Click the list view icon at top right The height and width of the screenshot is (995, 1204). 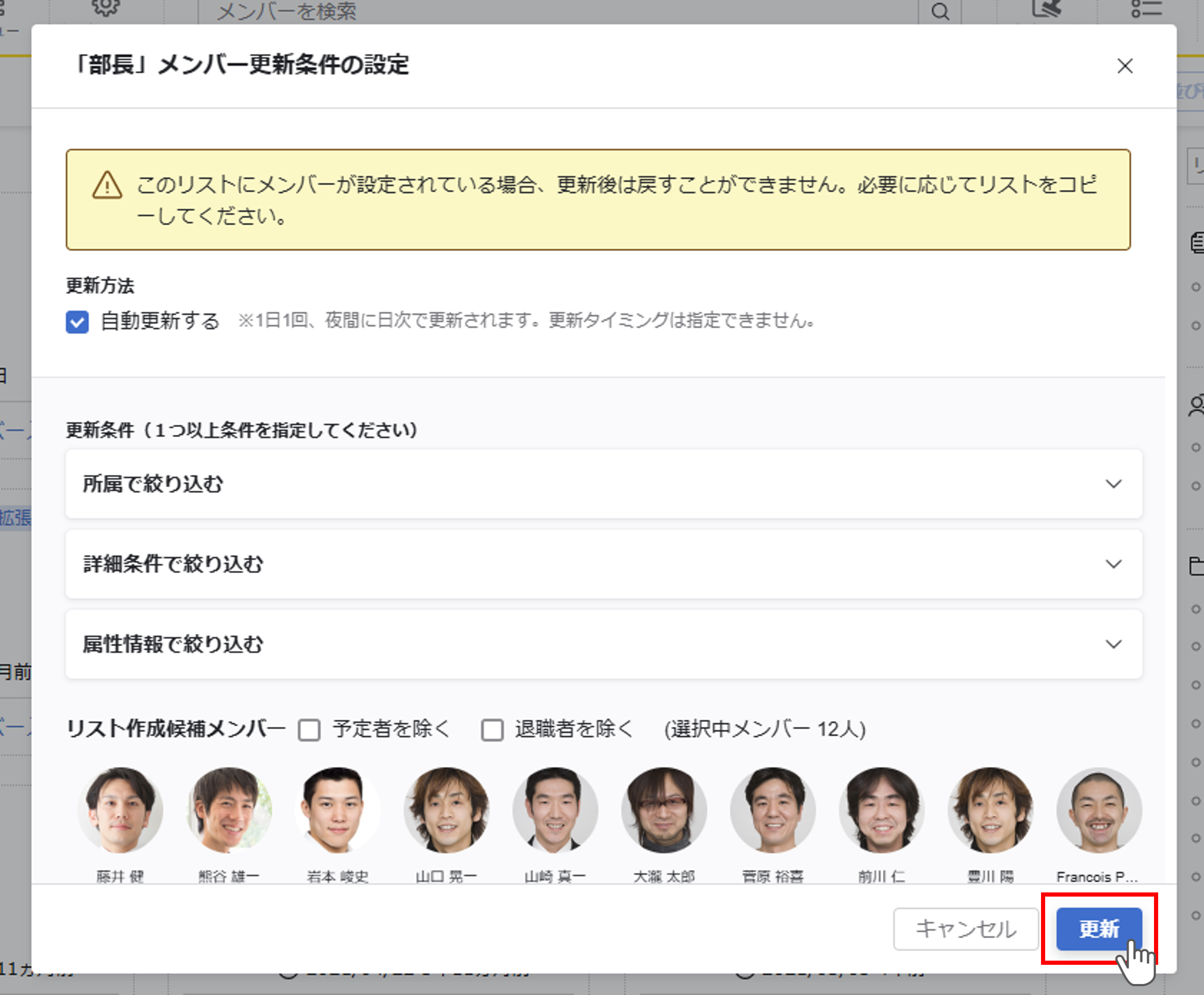click(1146, 8)
